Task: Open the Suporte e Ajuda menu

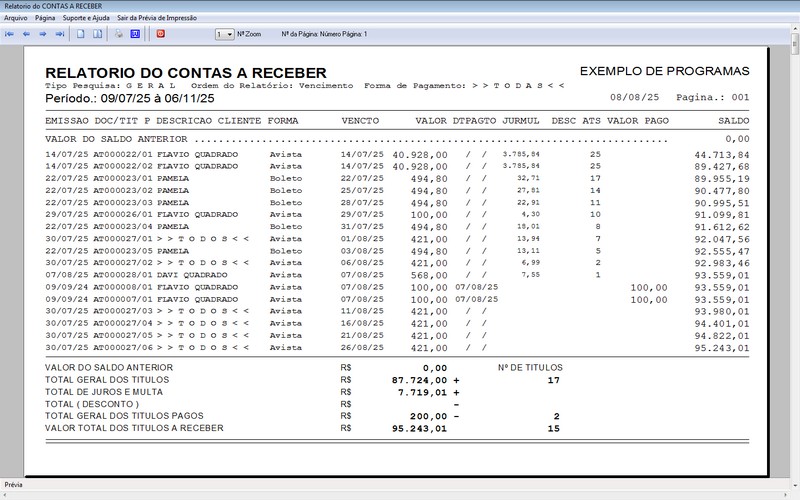Action: [86, 18]
